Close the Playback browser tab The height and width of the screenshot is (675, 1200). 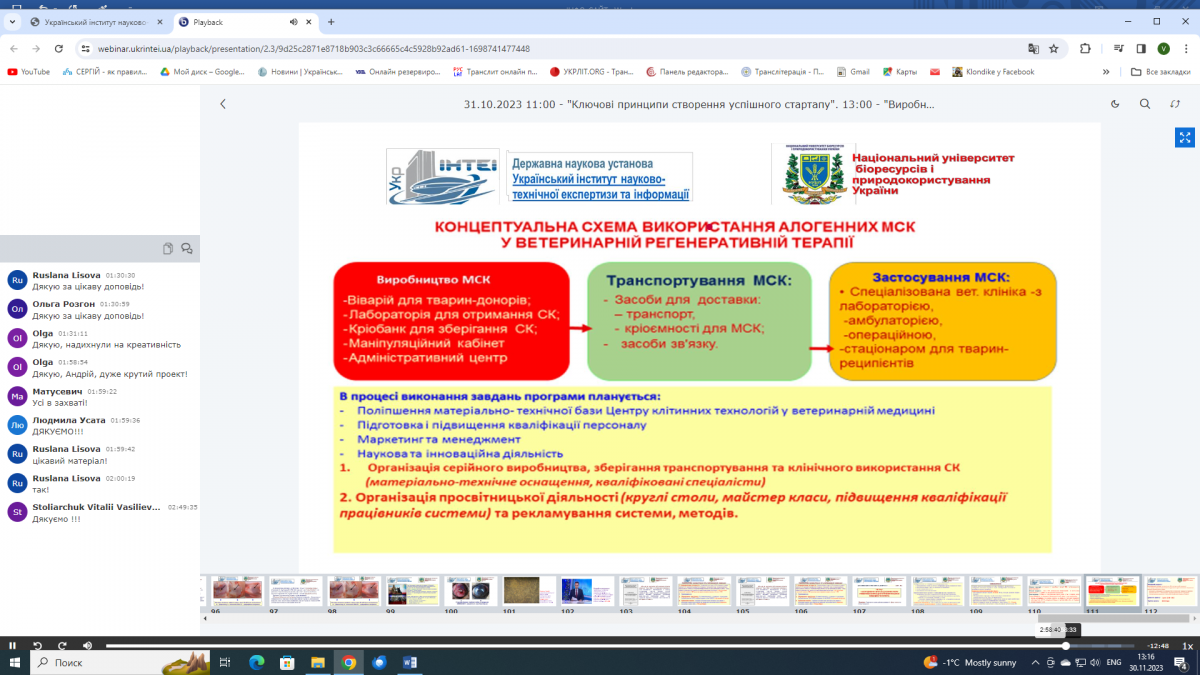click(x=309, y=21)
